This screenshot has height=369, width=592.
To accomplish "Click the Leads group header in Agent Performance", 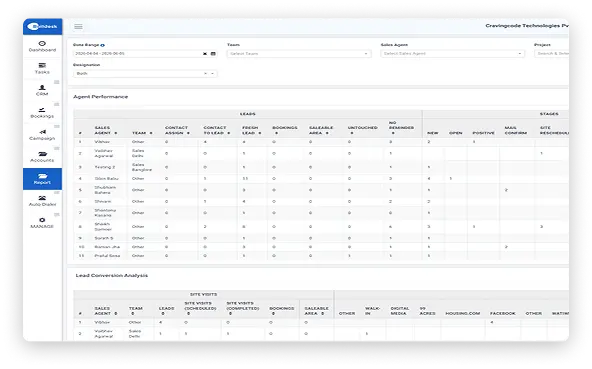I will coord(248,114).
